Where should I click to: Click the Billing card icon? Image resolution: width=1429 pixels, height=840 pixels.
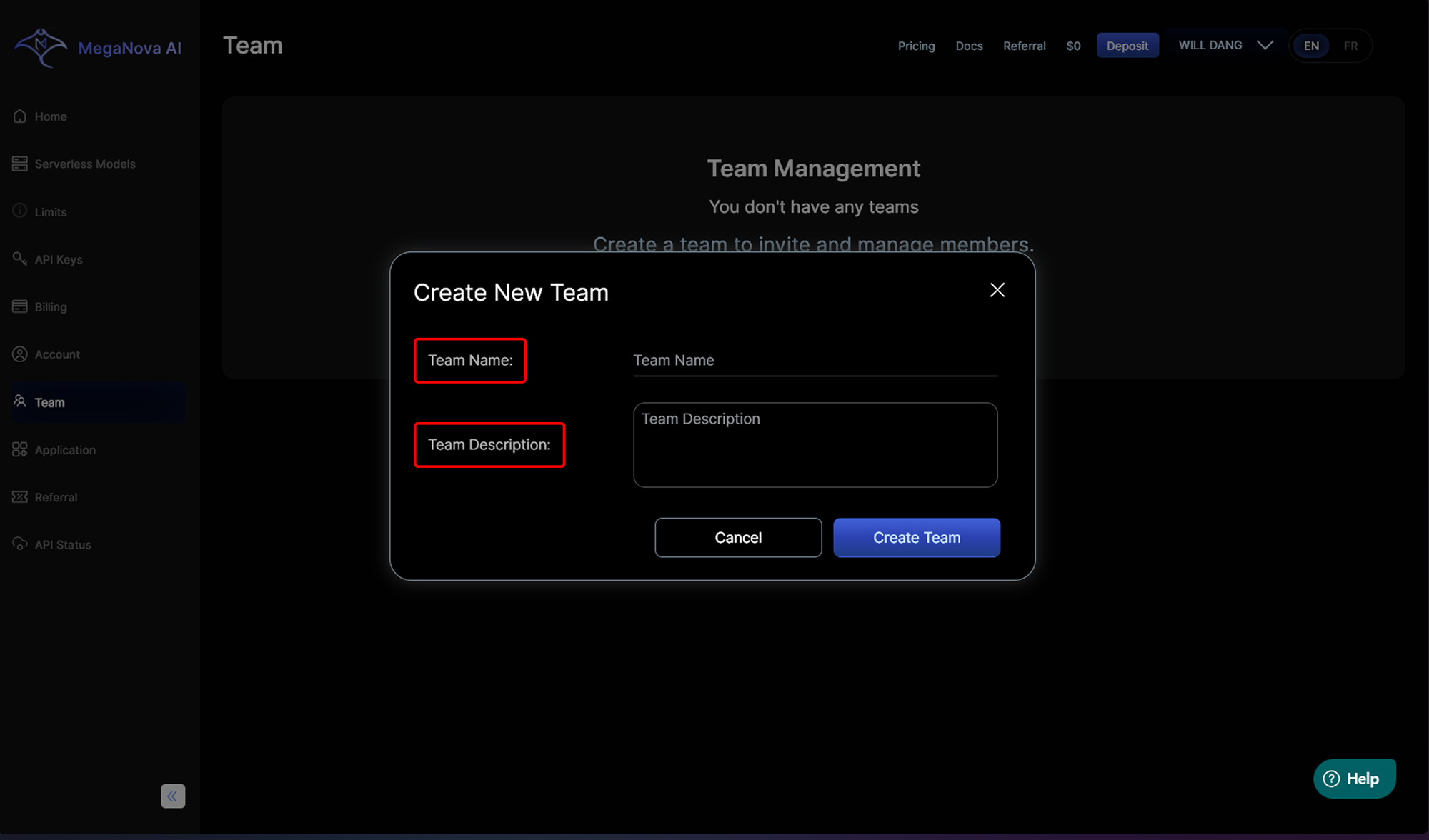tap(20, 306)
